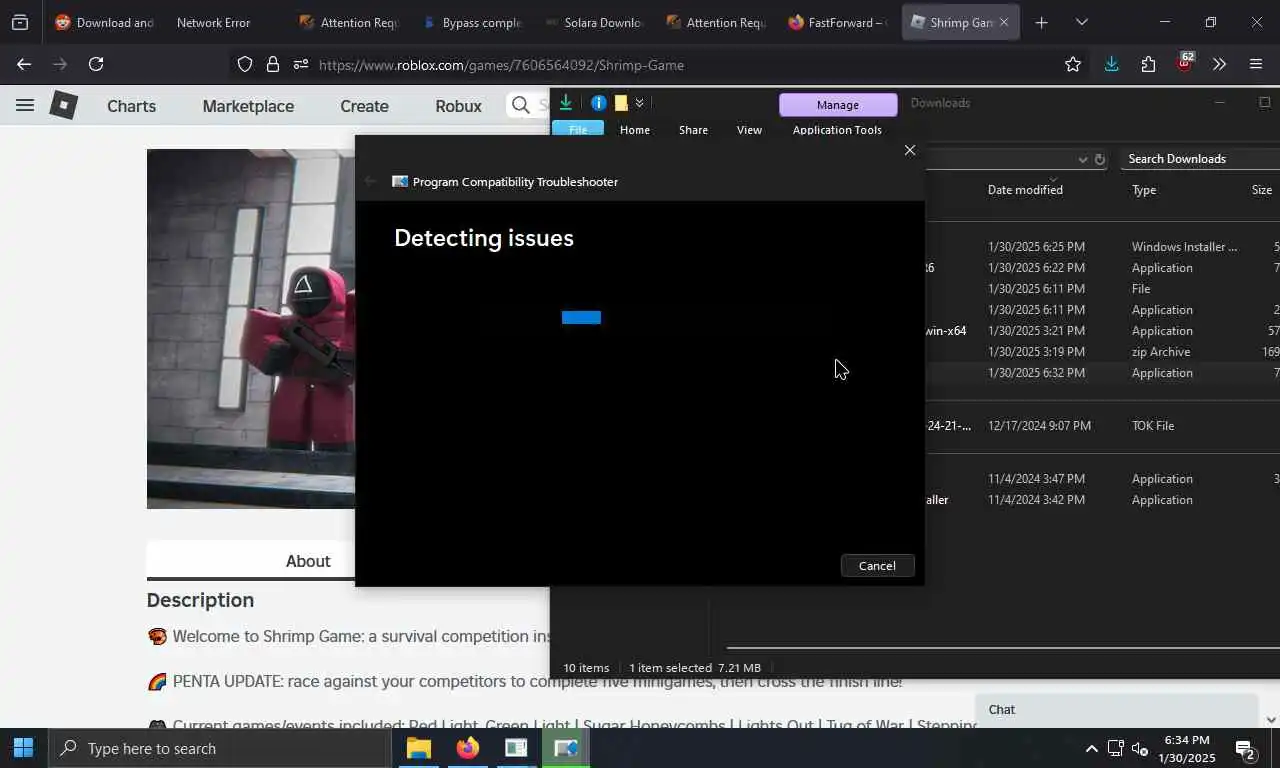Open a new browser tab

pos(1041,22)
